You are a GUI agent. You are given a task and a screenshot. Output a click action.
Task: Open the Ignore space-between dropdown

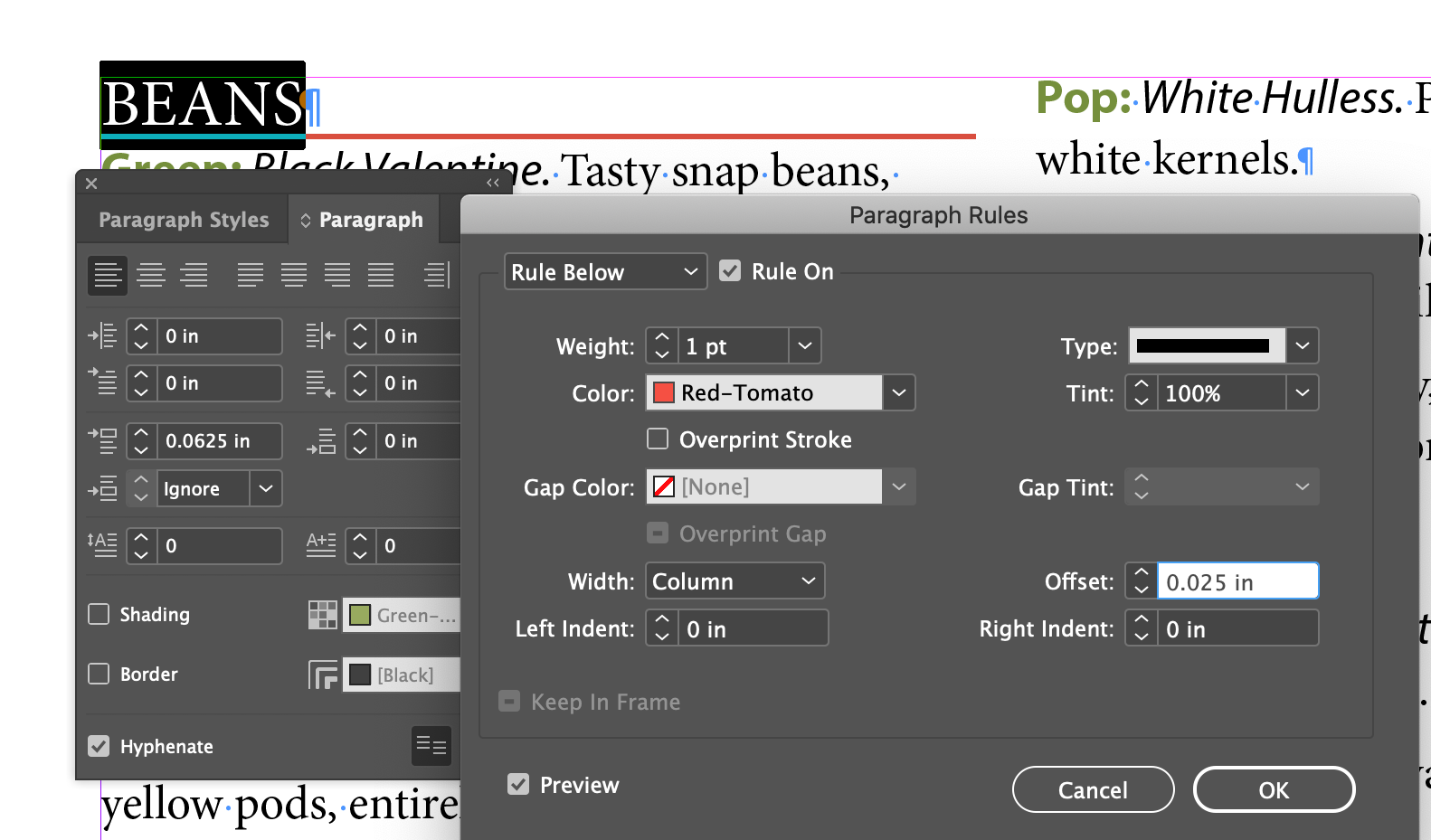[x=265, y=488]
